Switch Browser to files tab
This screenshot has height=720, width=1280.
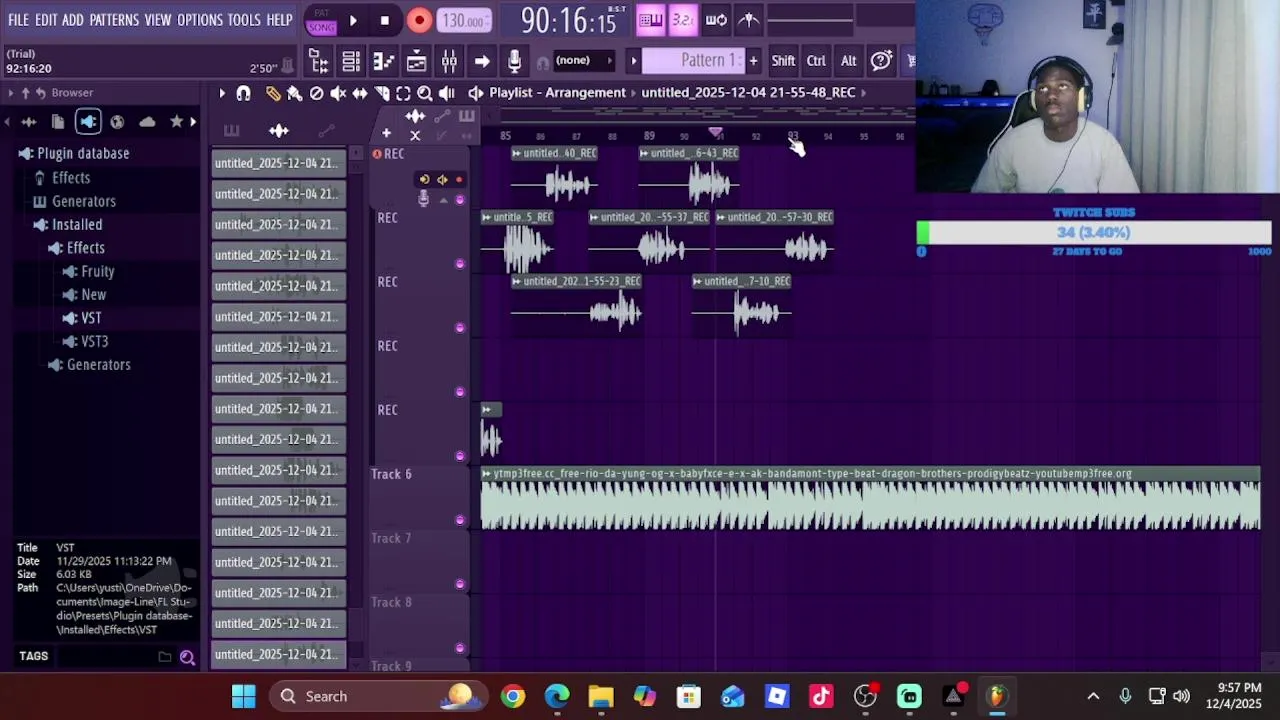[58, 122]
